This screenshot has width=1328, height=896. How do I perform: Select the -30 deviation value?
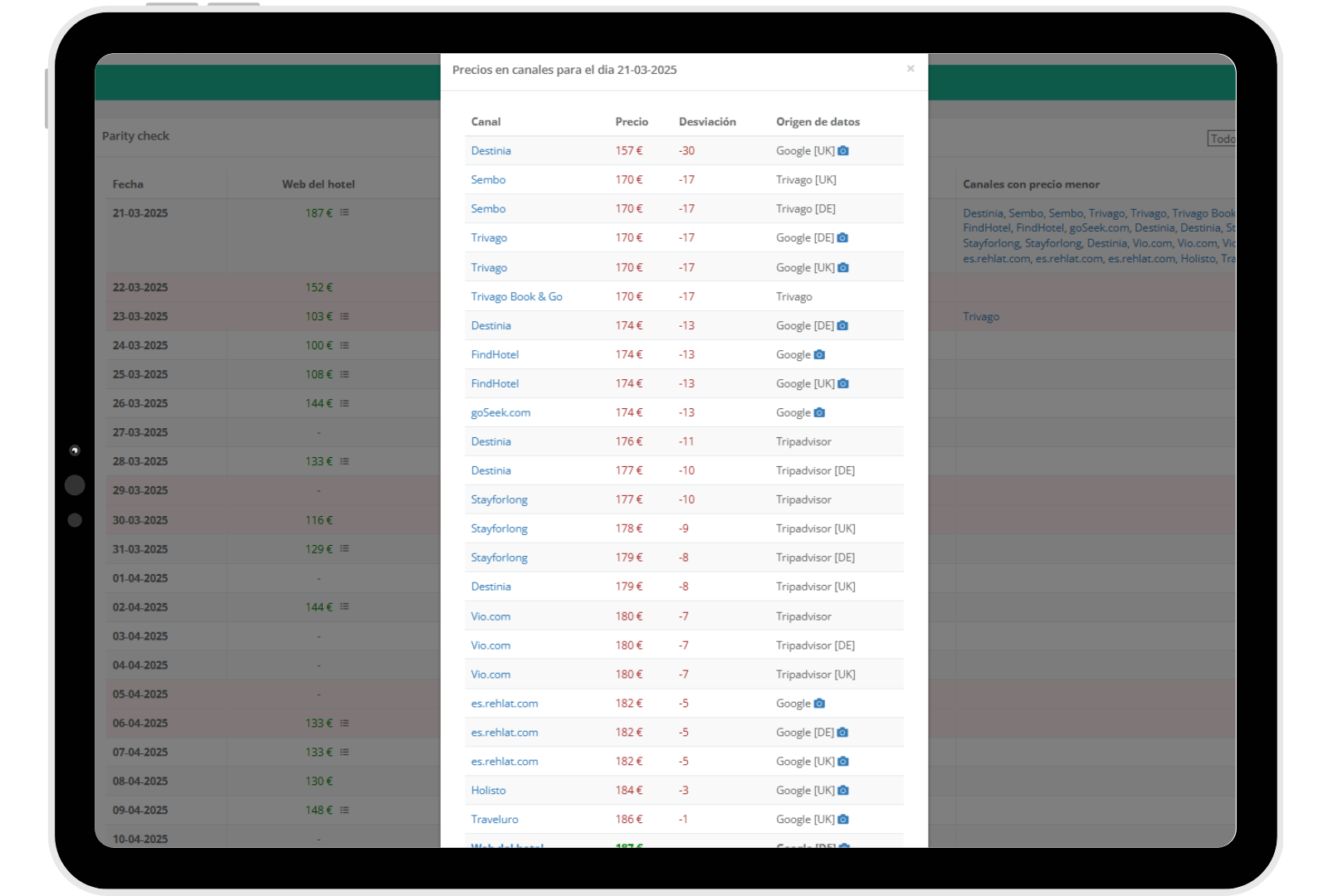[x=686, y=151]
